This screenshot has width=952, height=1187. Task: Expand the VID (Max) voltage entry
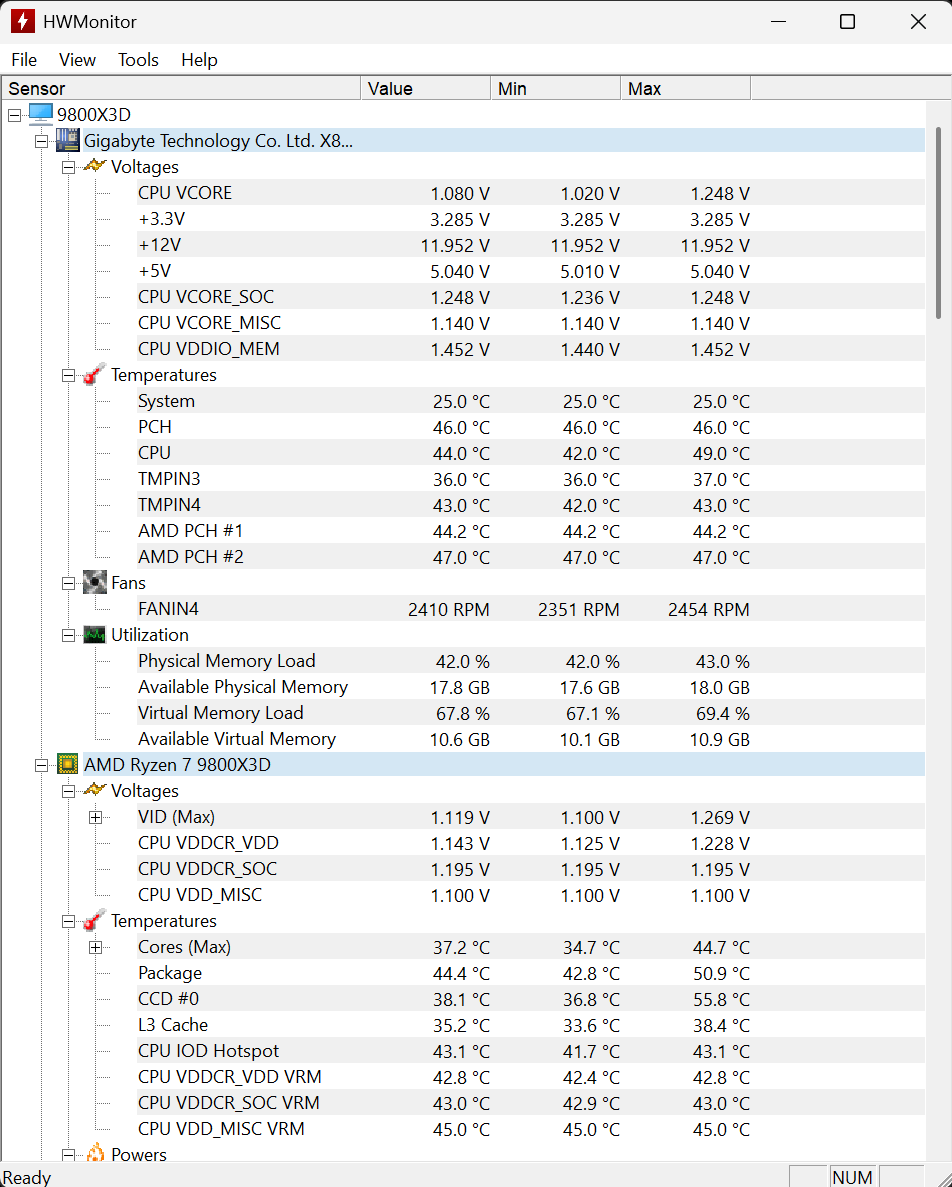point(96,817)
